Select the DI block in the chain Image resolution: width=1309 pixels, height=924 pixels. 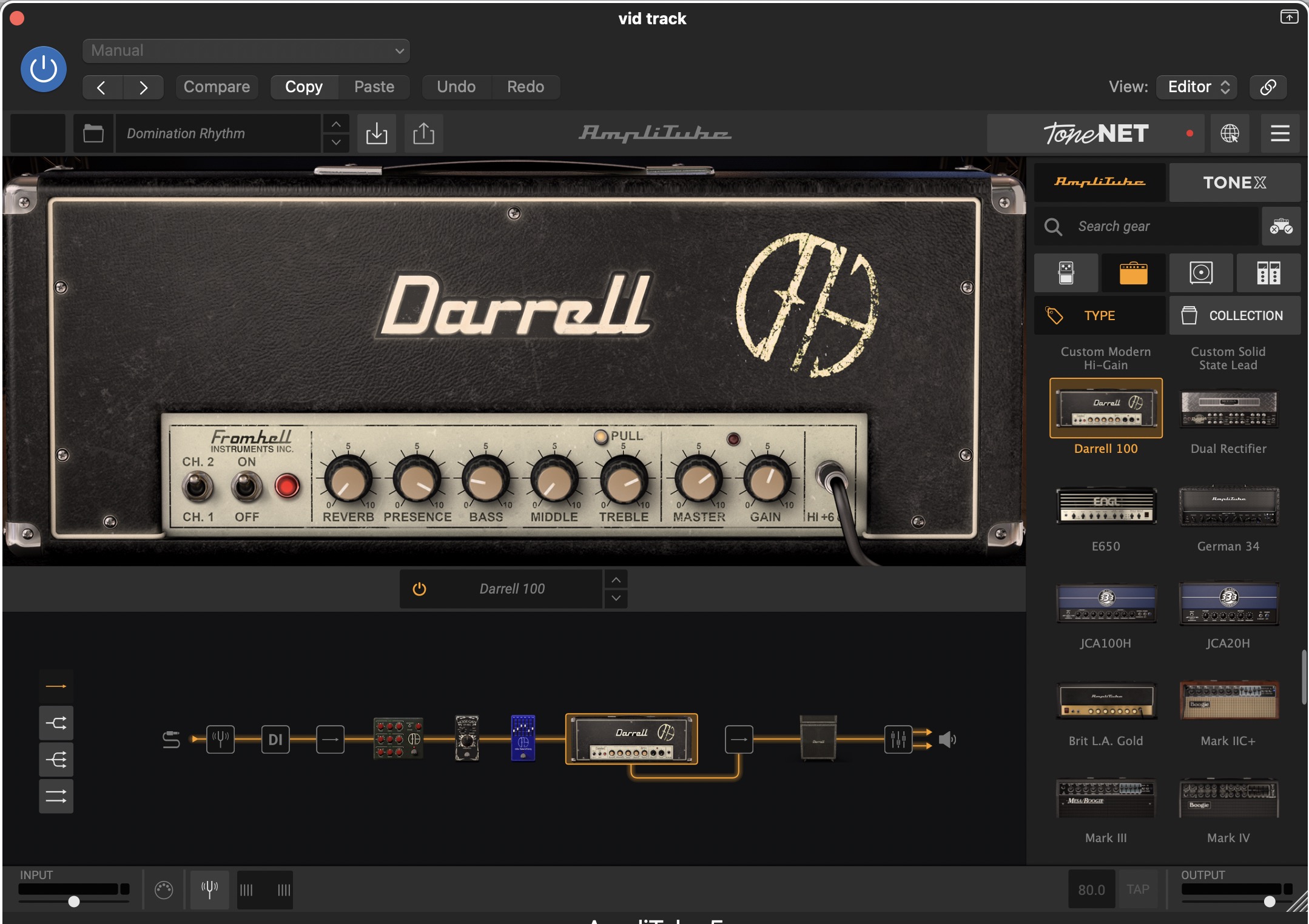275,739
